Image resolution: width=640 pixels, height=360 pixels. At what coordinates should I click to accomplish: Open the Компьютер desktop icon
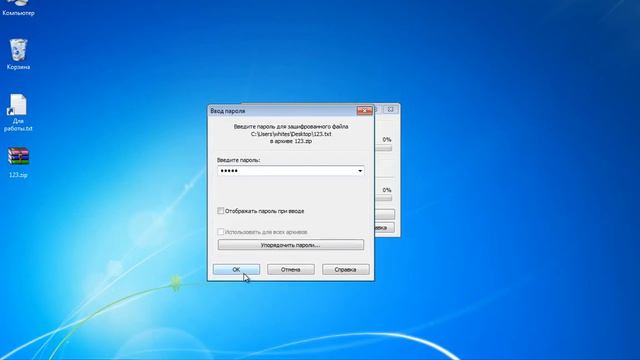click(18, 8)
